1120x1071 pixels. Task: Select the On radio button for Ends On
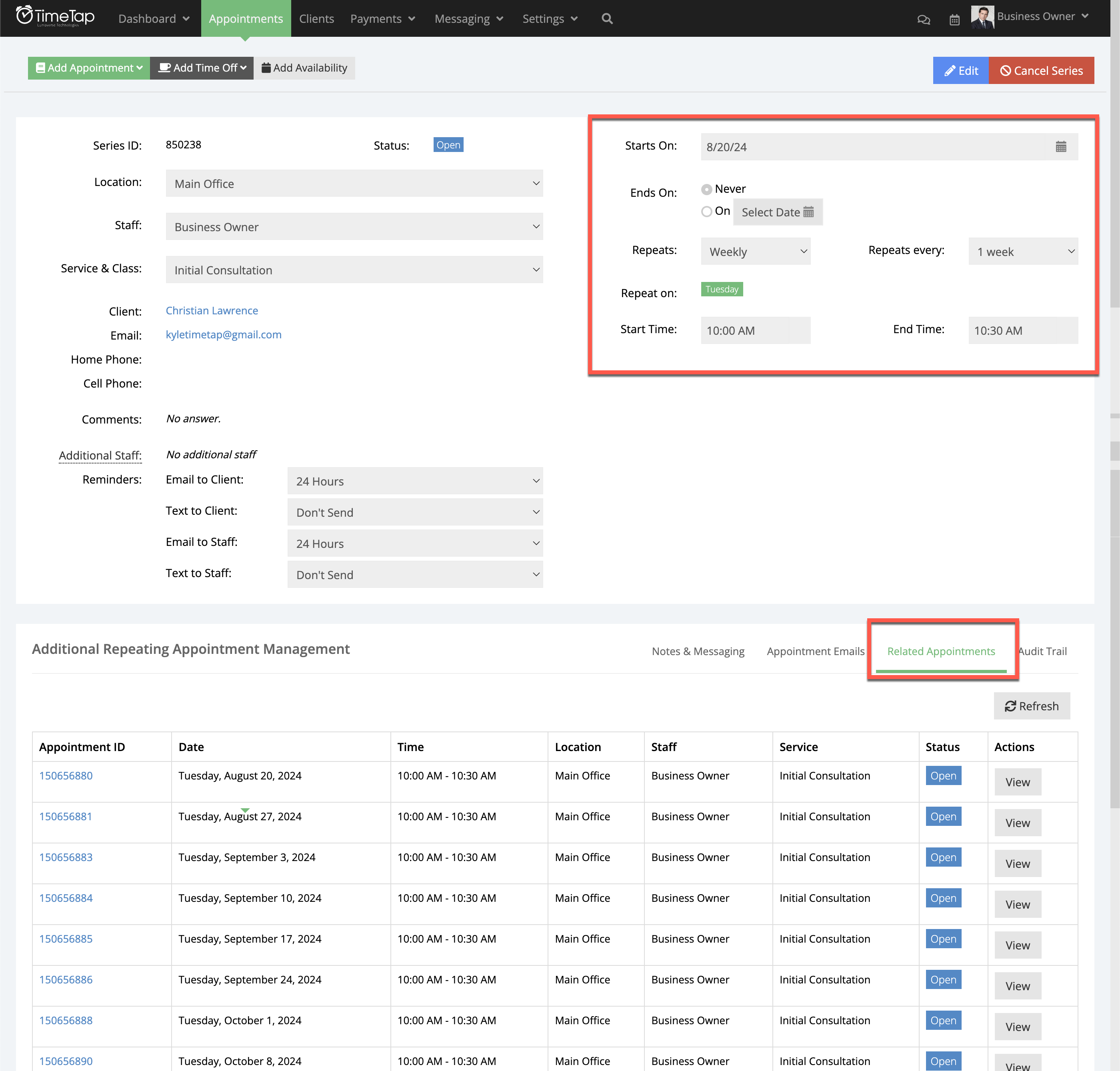(x=706, y=211)
